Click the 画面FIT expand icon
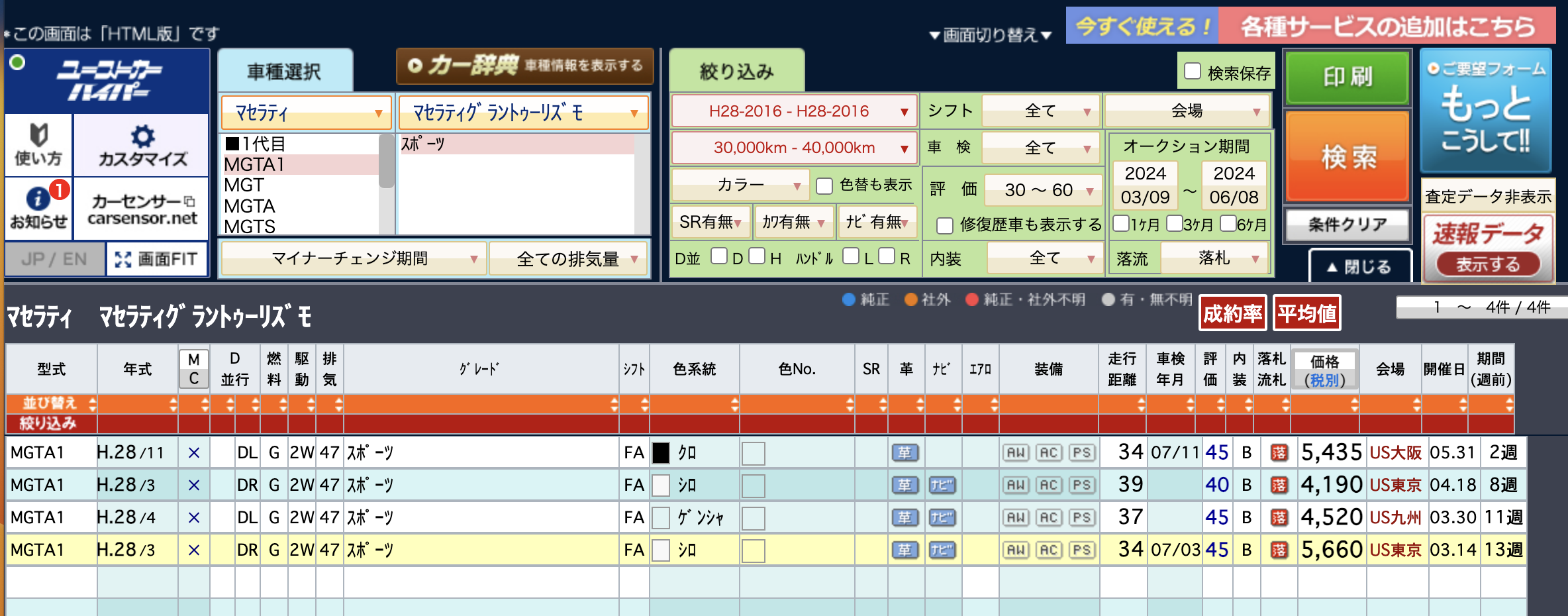Screen dimensions: 1568x616 coord(157,259)
